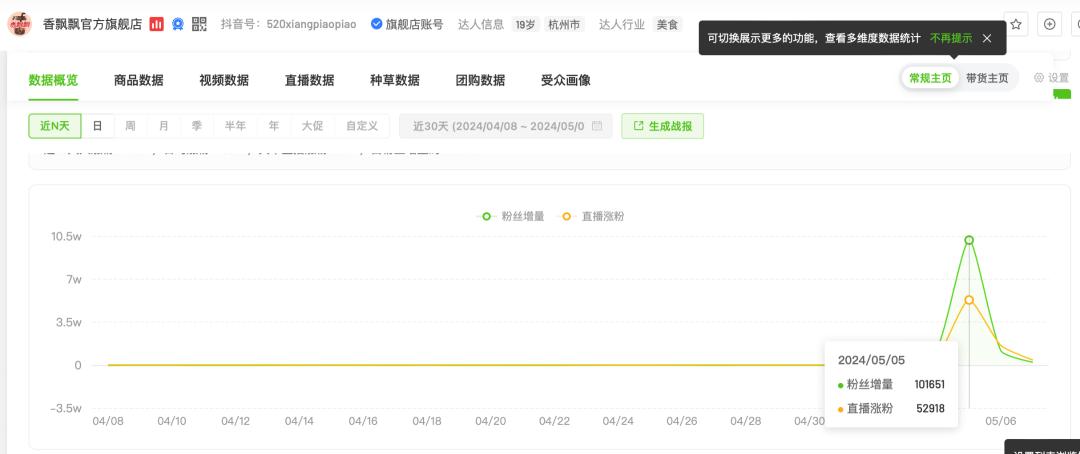The image size is (1080, 454).
Task: Click the 香飘飘 store avatar image
Action: (x=19, y=24)
